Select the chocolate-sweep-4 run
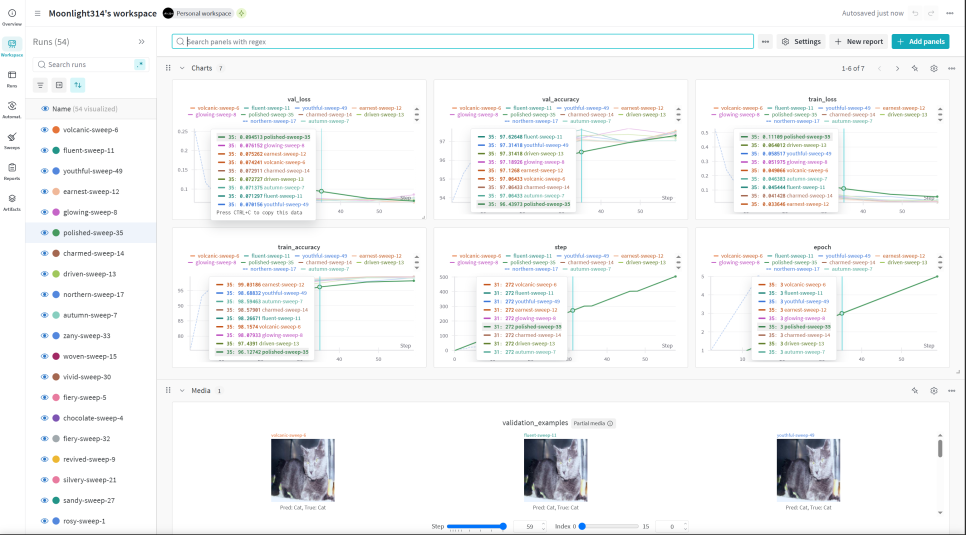The width and height of the screenshot is (966, 535). coord(93,418)
